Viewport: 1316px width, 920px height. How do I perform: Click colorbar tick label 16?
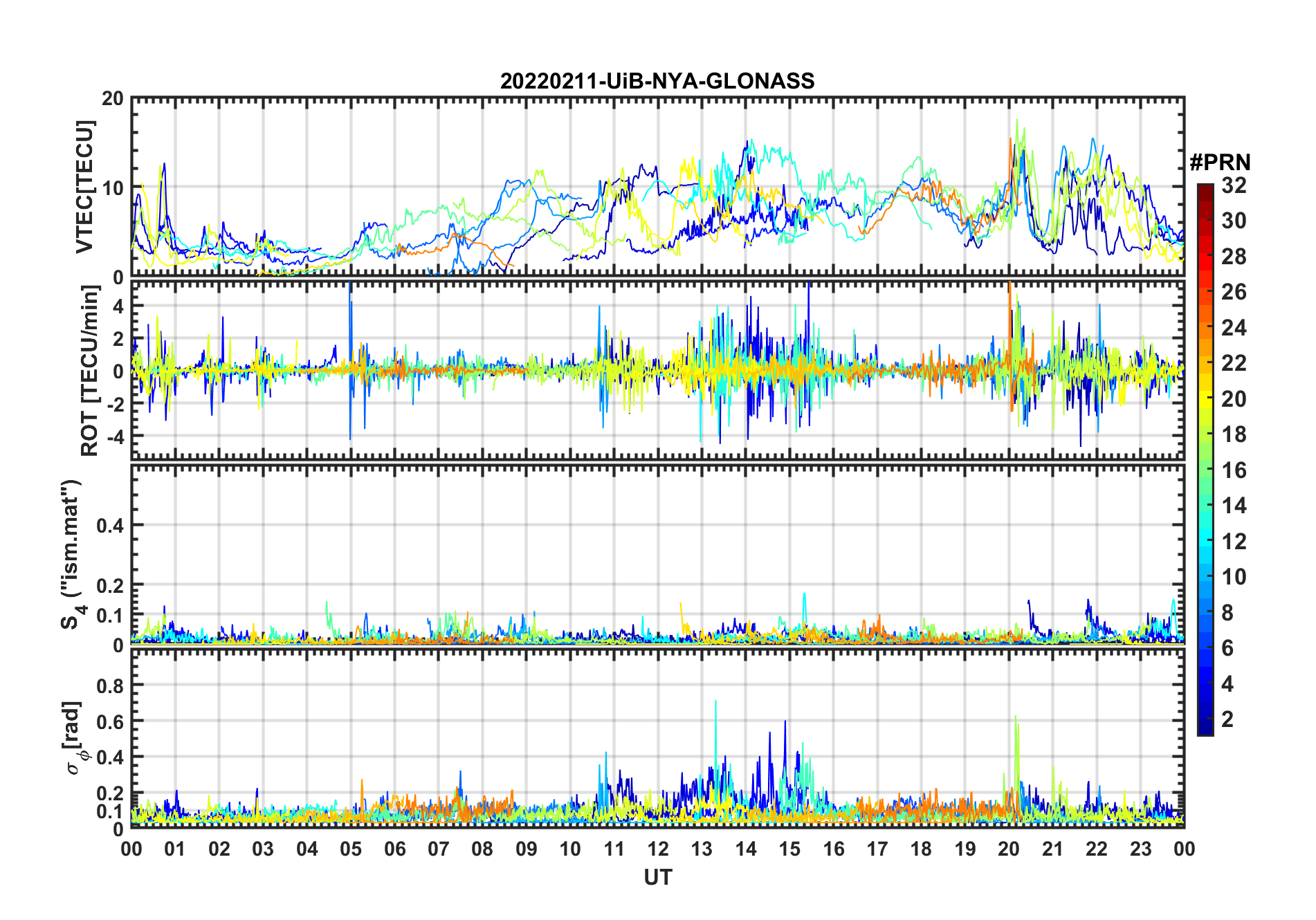[1234, 470]
